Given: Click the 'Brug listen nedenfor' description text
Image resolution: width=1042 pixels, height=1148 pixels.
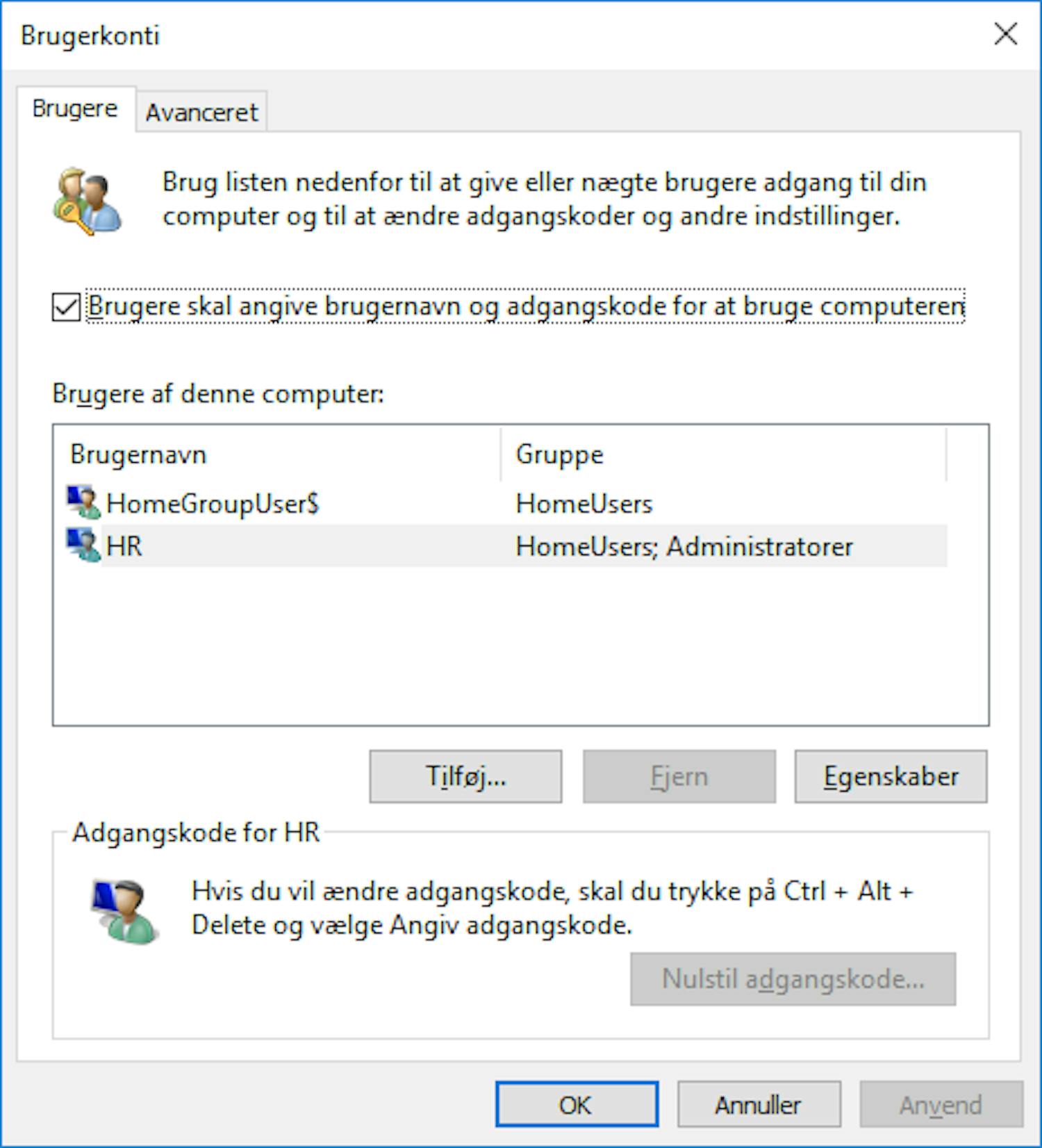Looking at the screenshot, I should click(545, 199).
